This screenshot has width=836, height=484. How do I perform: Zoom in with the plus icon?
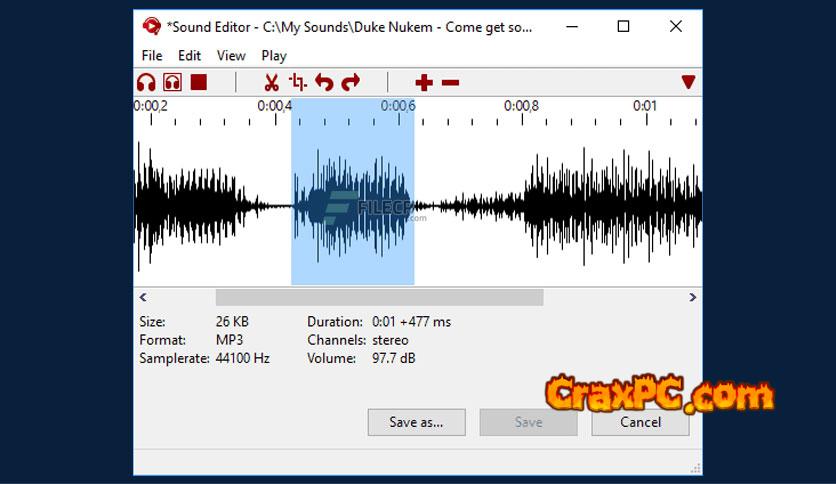coord(424,83)
